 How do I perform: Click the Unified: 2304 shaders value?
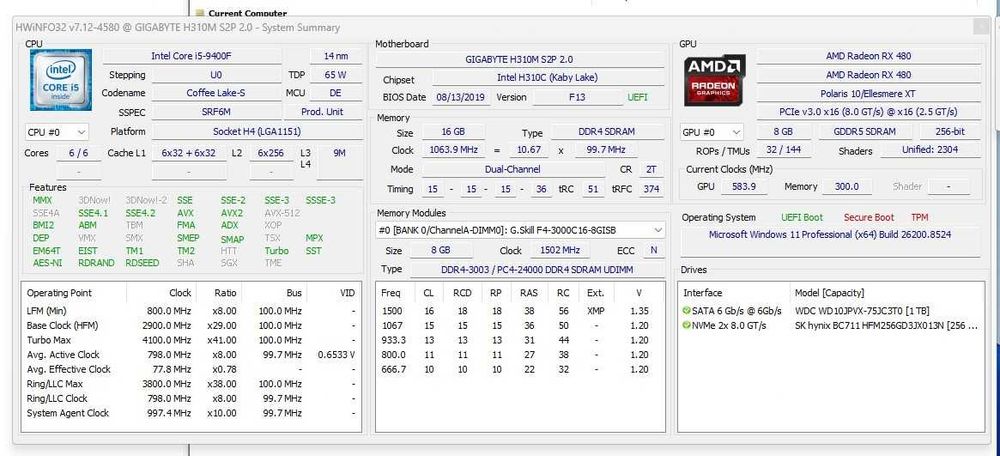(930, 151)
